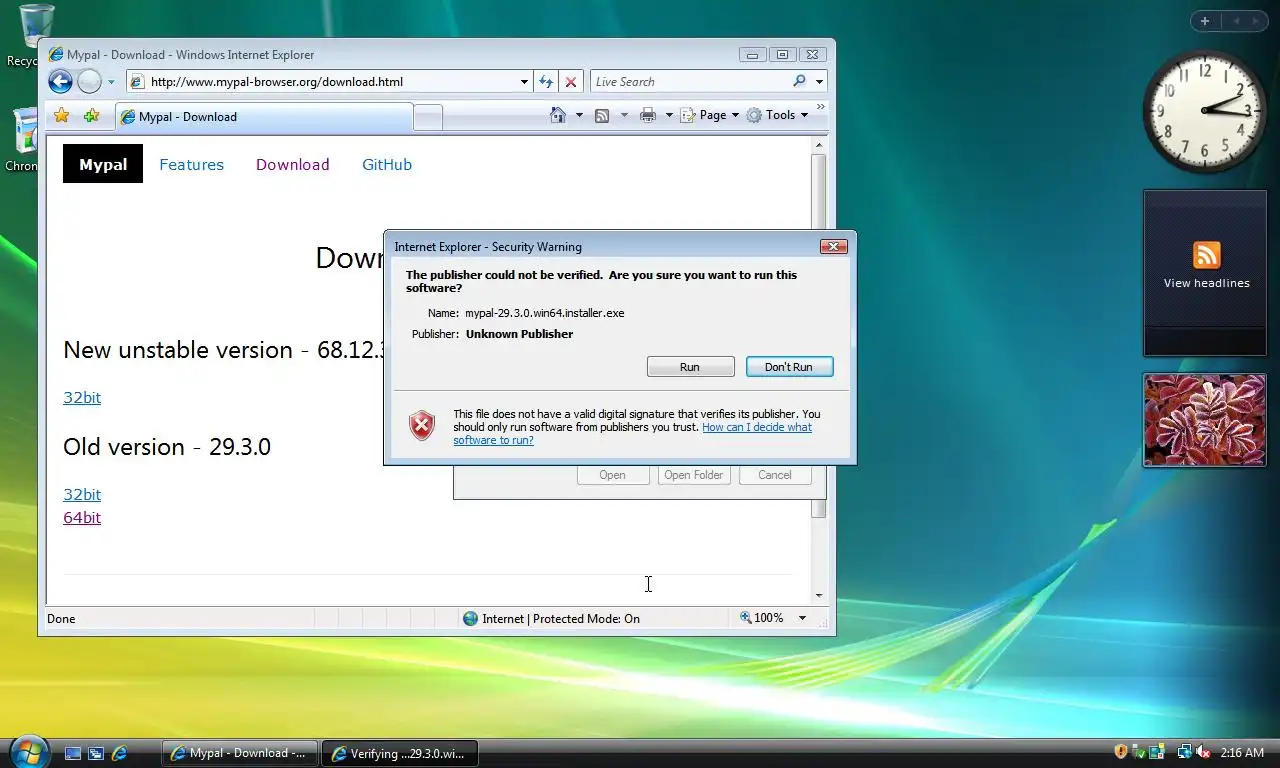Click the Refresh icon beside the address bar
Image resolution: width=1280 pixels, height=768 pixels.
(546, 82)
